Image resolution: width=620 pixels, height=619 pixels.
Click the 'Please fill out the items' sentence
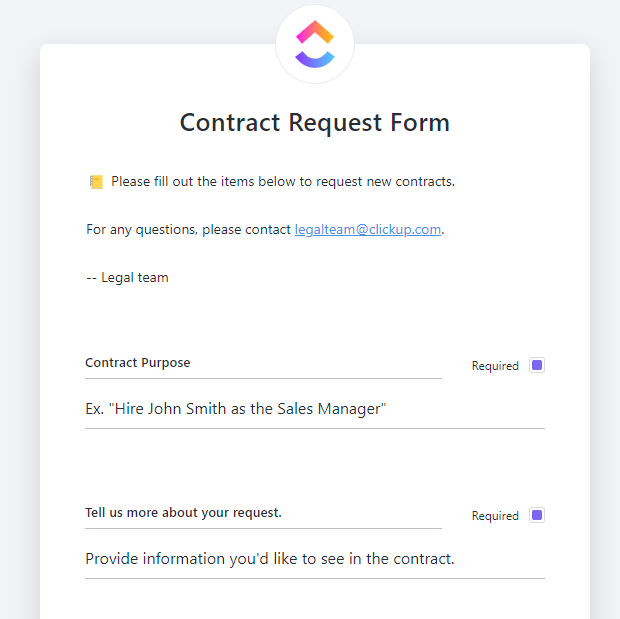click(x=283, y=182)
